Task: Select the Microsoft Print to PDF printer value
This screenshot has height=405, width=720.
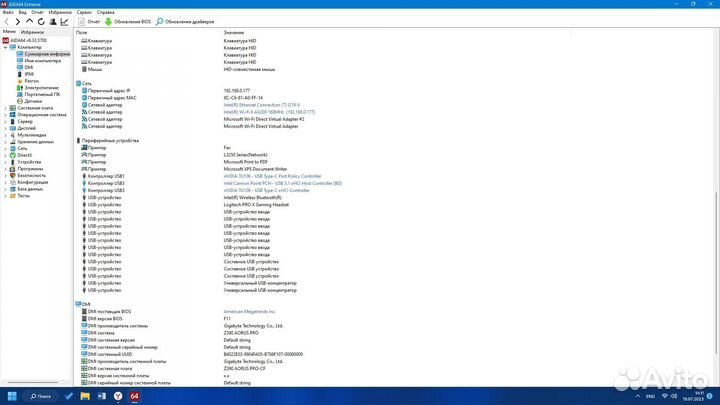Action: pyautogui.click(x=245, y=162)
